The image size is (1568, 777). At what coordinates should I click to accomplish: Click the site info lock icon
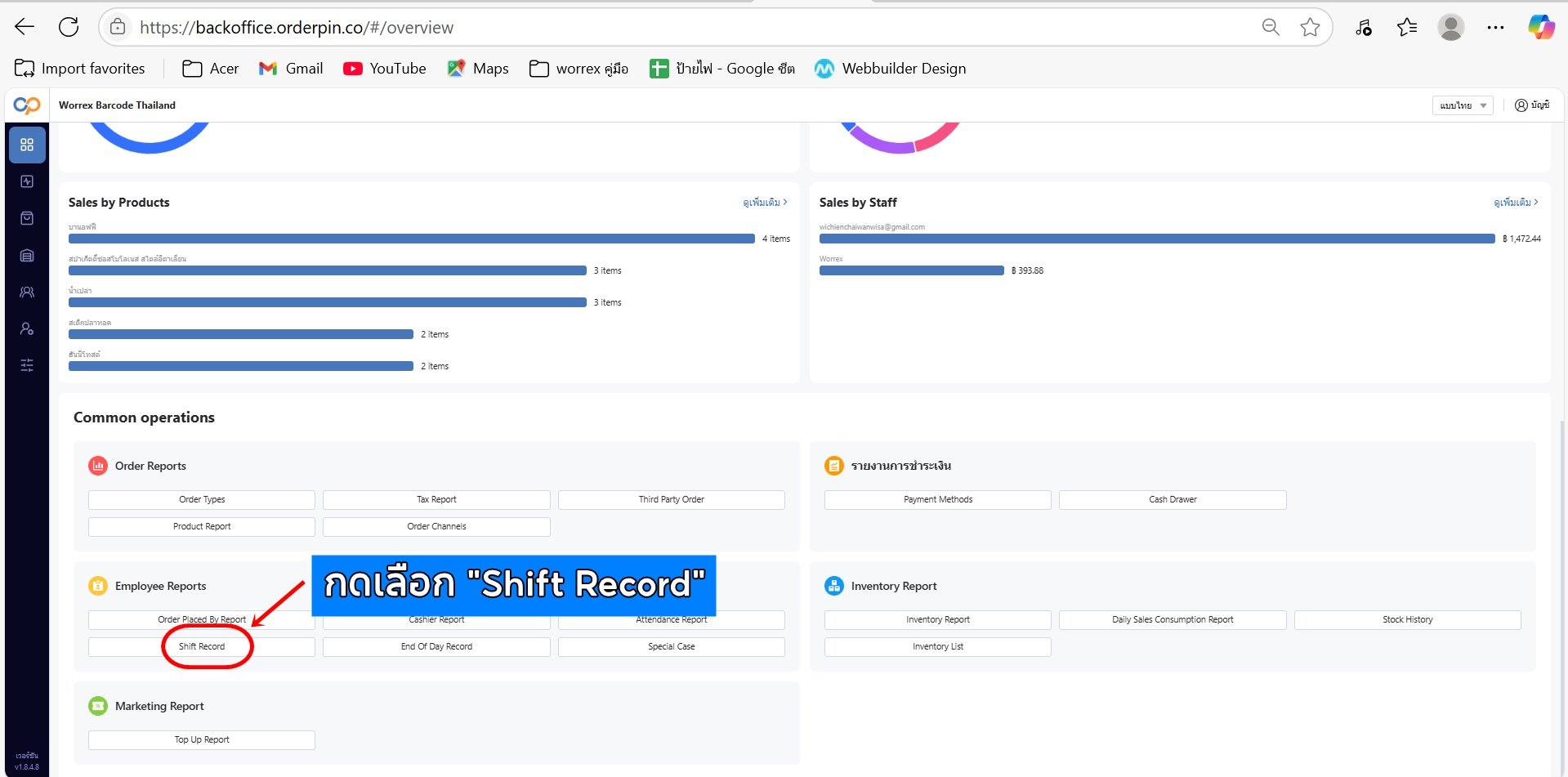(x=118, y=27)
